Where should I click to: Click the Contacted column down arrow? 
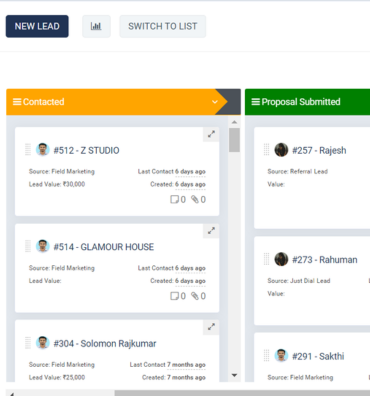(x=234, y=375)
